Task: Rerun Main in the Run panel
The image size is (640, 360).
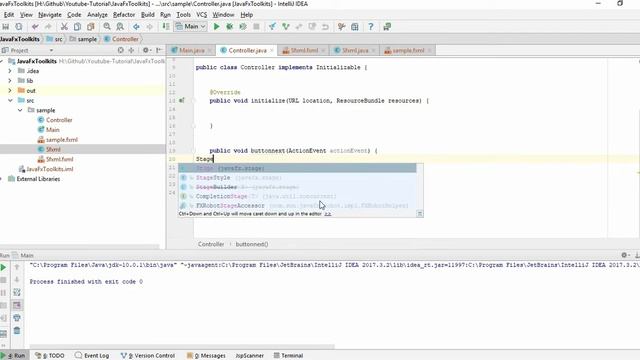Action: tap(3, 267)
